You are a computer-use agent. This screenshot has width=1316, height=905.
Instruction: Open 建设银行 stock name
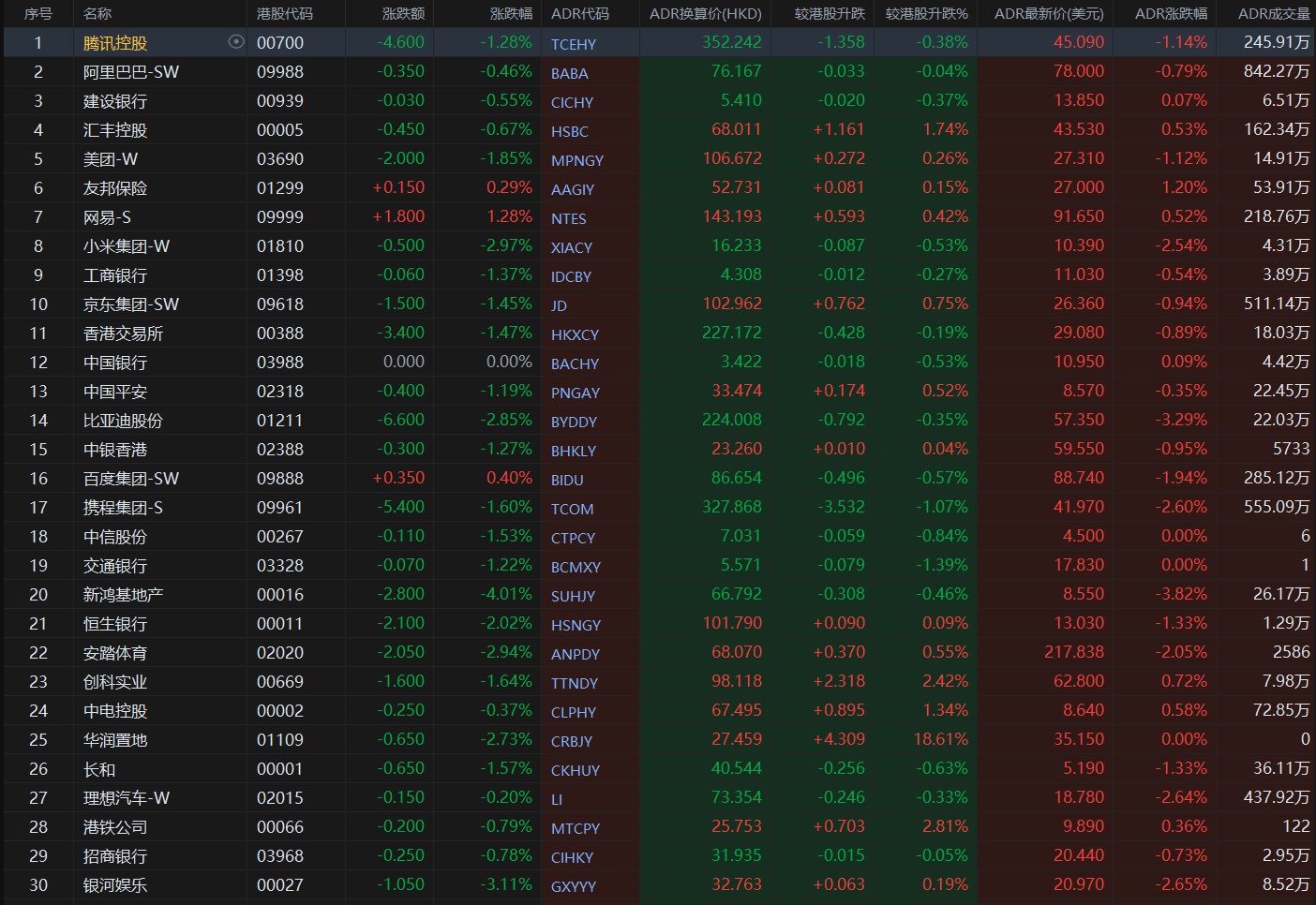[x=115, y=101]
